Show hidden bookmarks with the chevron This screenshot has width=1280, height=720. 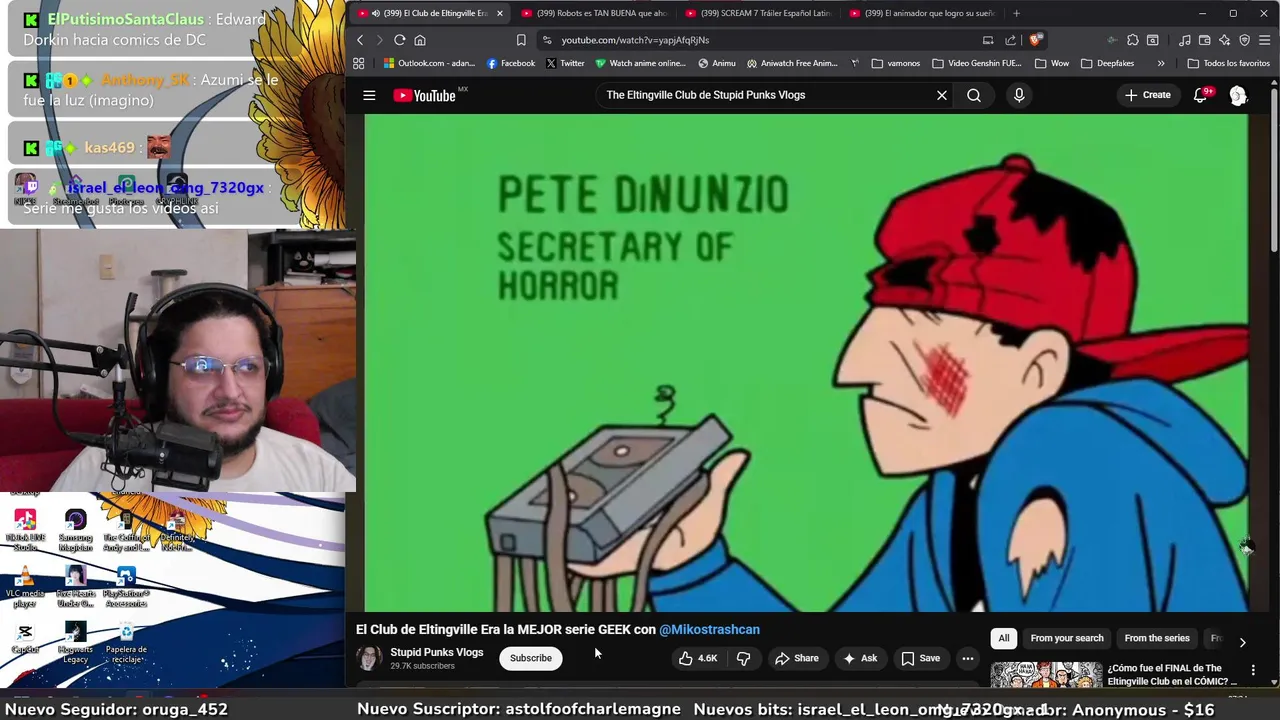1161,63
